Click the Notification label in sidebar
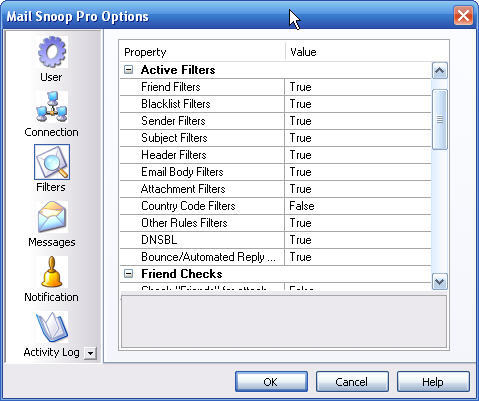Image resolution: width=479 pixels, height=401 pixels. (51, 297)
